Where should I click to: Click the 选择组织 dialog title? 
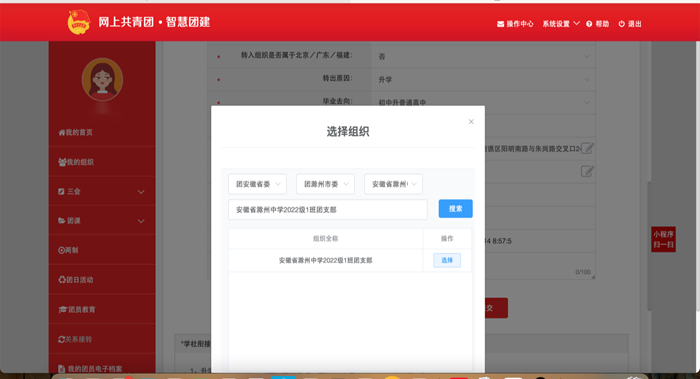348,131
